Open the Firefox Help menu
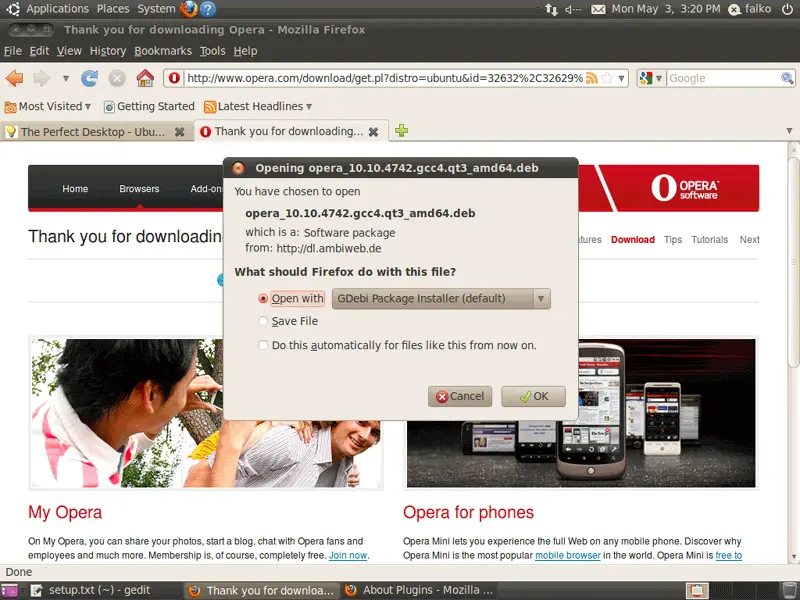This screenshot has height=600, width=800. coord(245,51)
